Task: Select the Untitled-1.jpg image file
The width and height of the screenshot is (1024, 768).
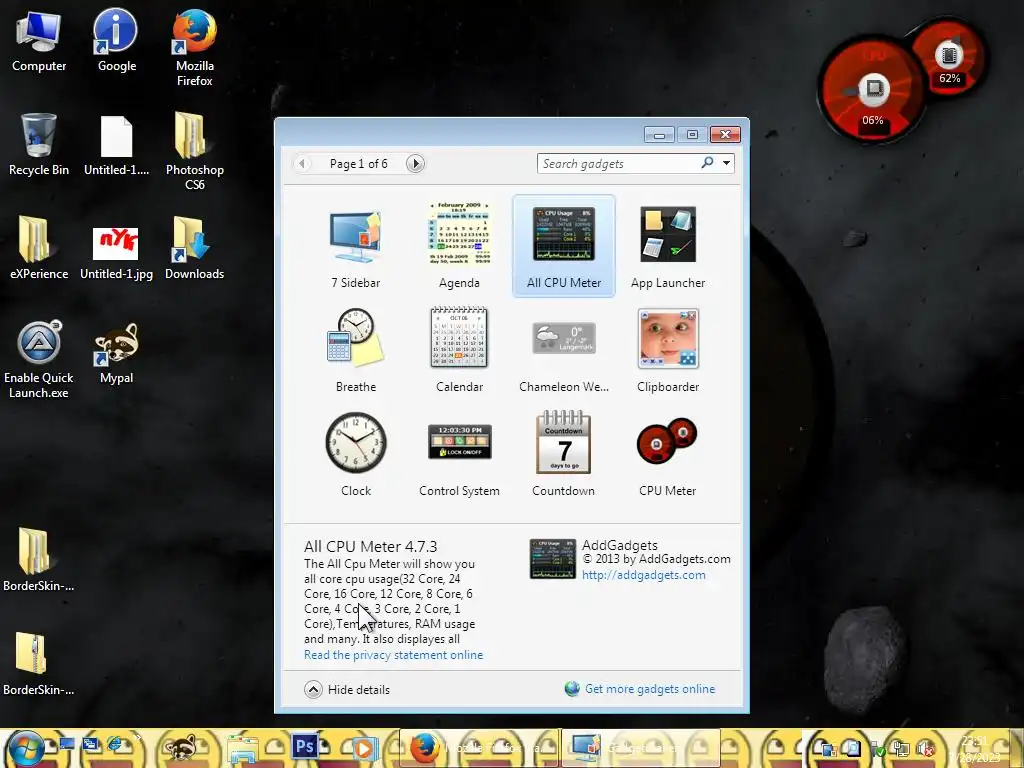Action: [116, 253]
